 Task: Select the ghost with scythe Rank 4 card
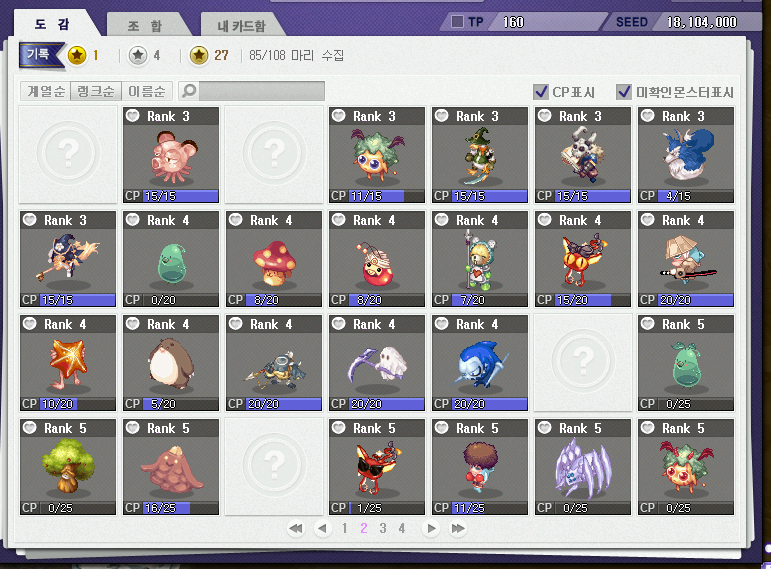point(377,363)
